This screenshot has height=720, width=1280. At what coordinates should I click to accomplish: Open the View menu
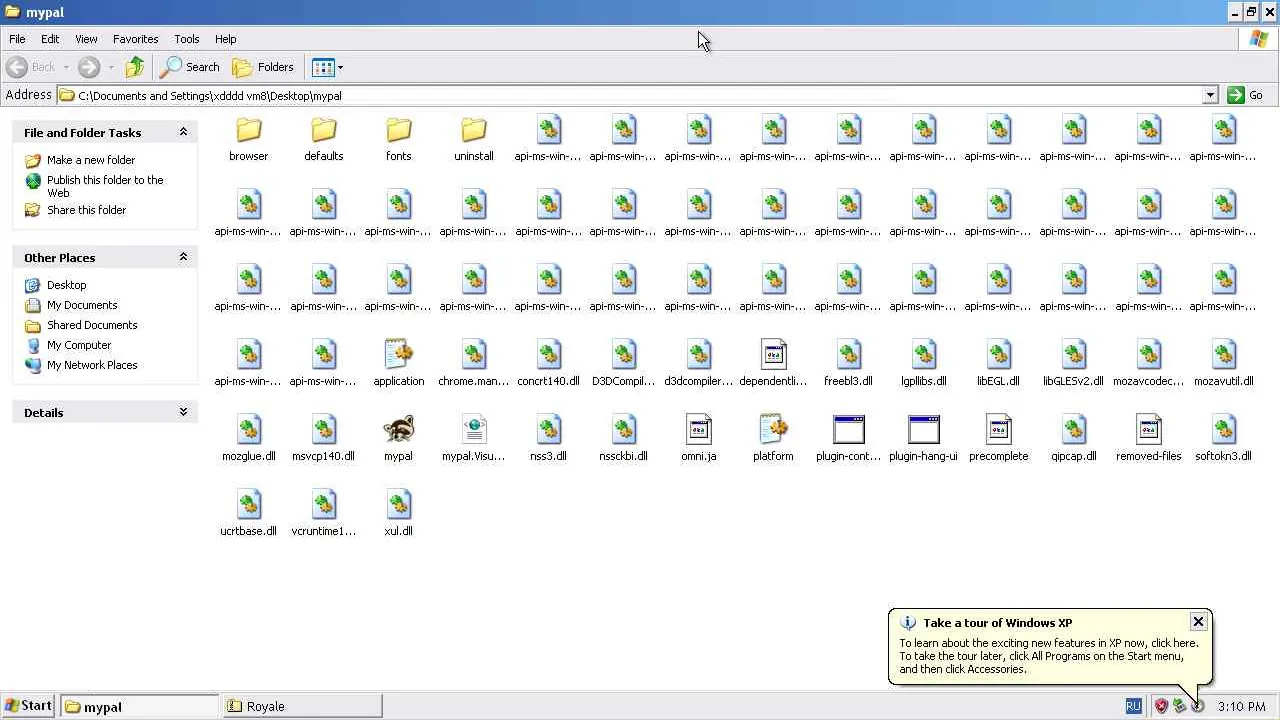click(x=86, y=39)
